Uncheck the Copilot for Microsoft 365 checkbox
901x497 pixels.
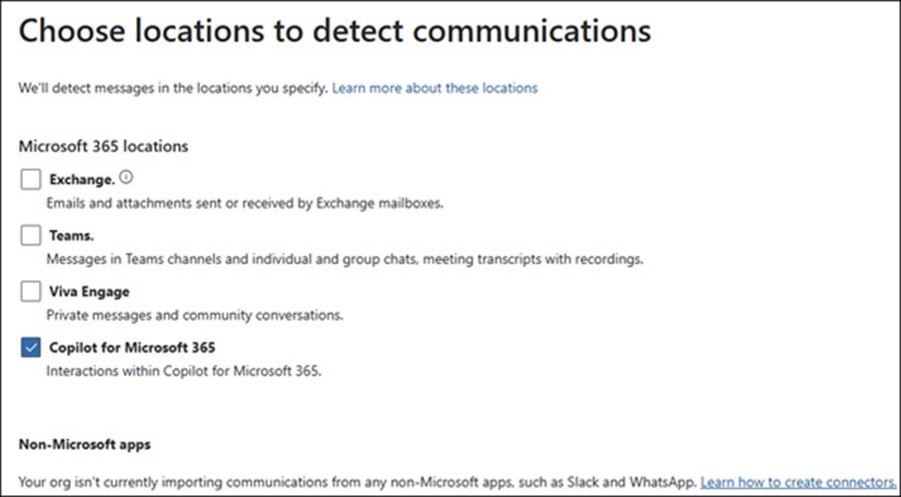30,348
